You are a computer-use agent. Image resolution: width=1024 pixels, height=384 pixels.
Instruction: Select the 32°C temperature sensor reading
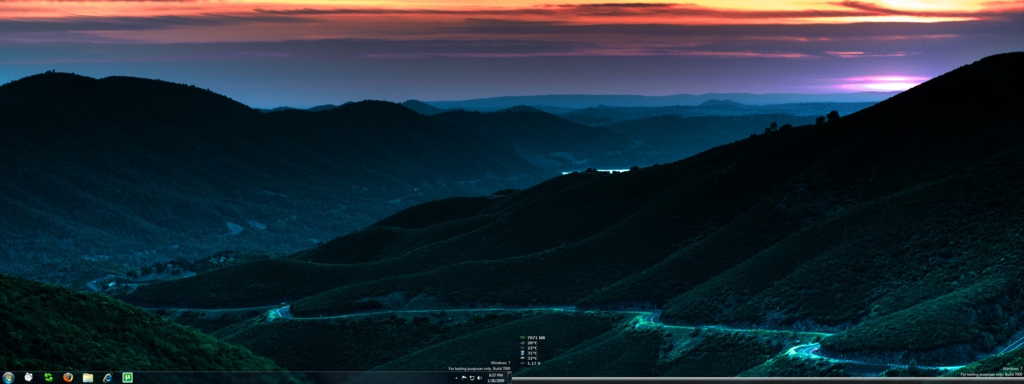[532, 359]
